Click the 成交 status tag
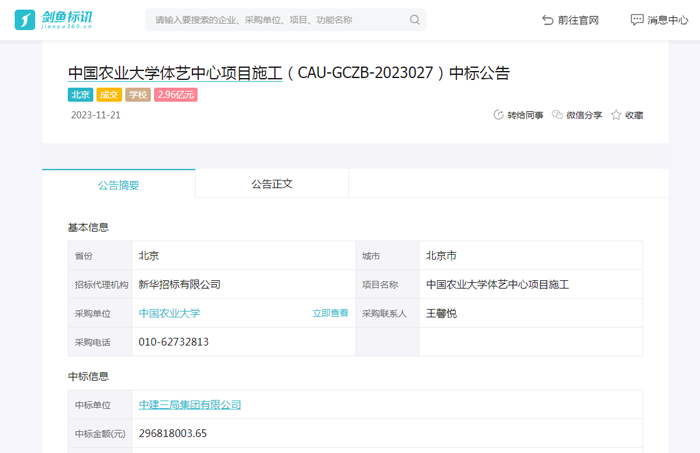Image resolution: width=700 pixels, height=453 pixels. click(x=109, y=95)
